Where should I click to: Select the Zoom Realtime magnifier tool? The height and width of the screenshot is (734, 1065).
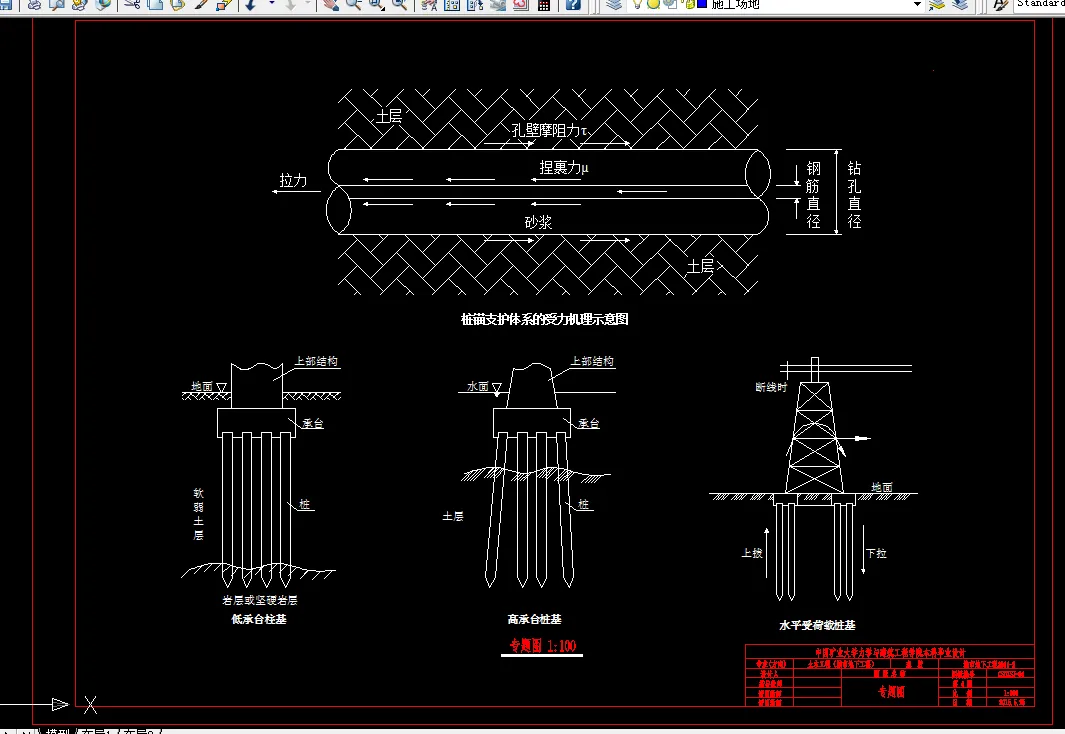tap(353, 4)
